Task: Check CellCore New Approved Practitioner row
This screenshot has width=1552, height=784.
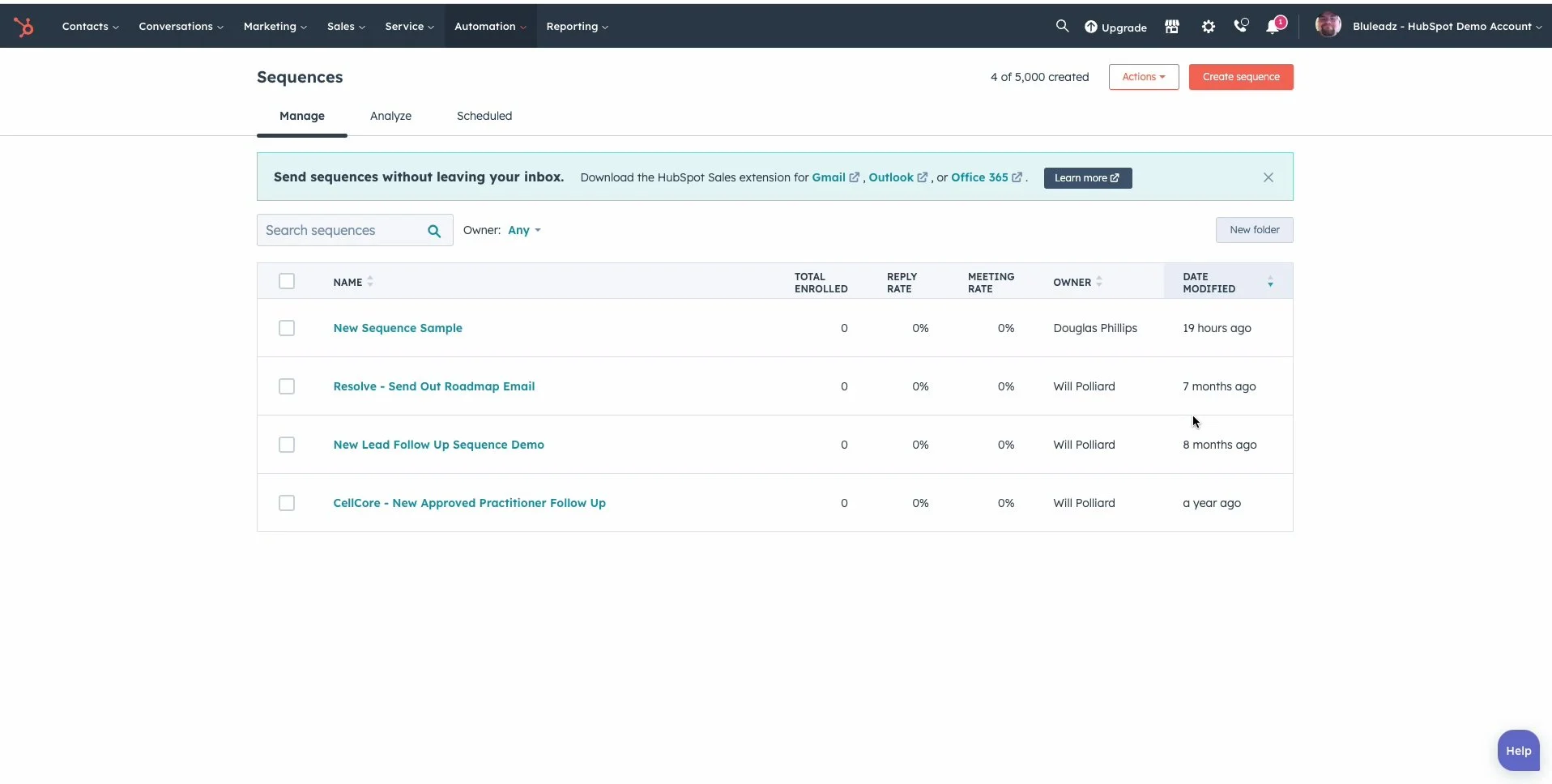Action: pyautogui.click(x=287, y=503)
